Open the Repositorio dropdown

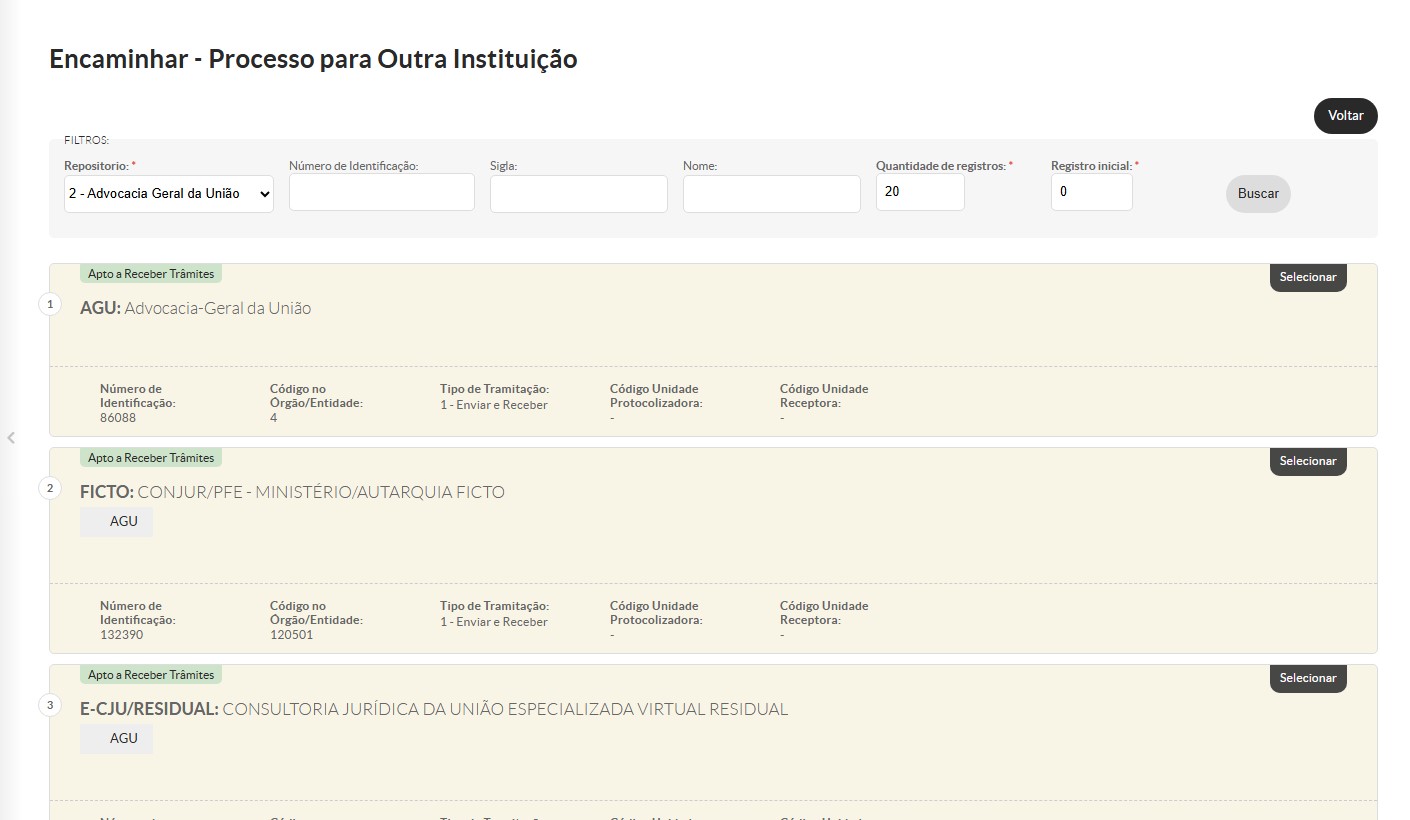(x=169, y=193)
